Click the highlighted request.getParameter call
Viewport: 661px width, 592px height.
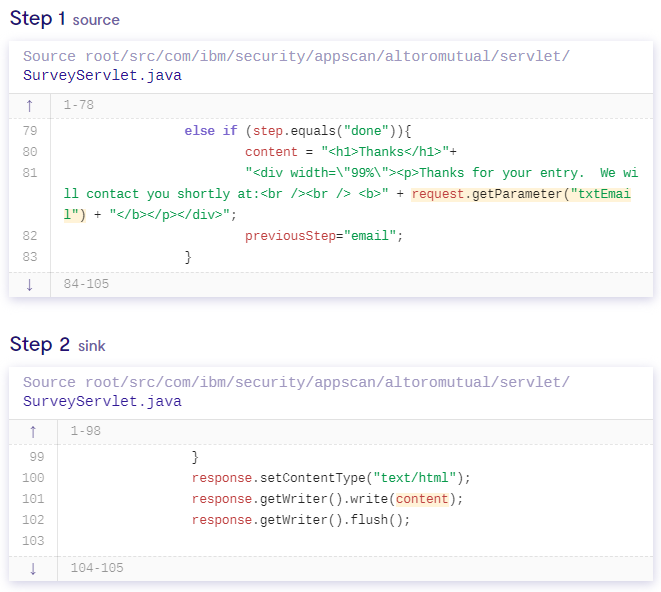521,194
